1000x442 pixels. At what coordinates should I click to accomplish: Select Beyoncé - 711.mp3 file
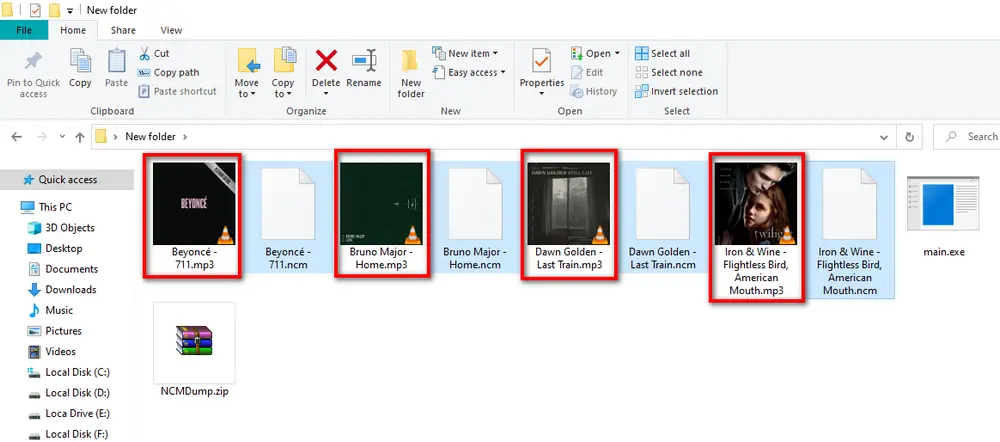point(194,217)
